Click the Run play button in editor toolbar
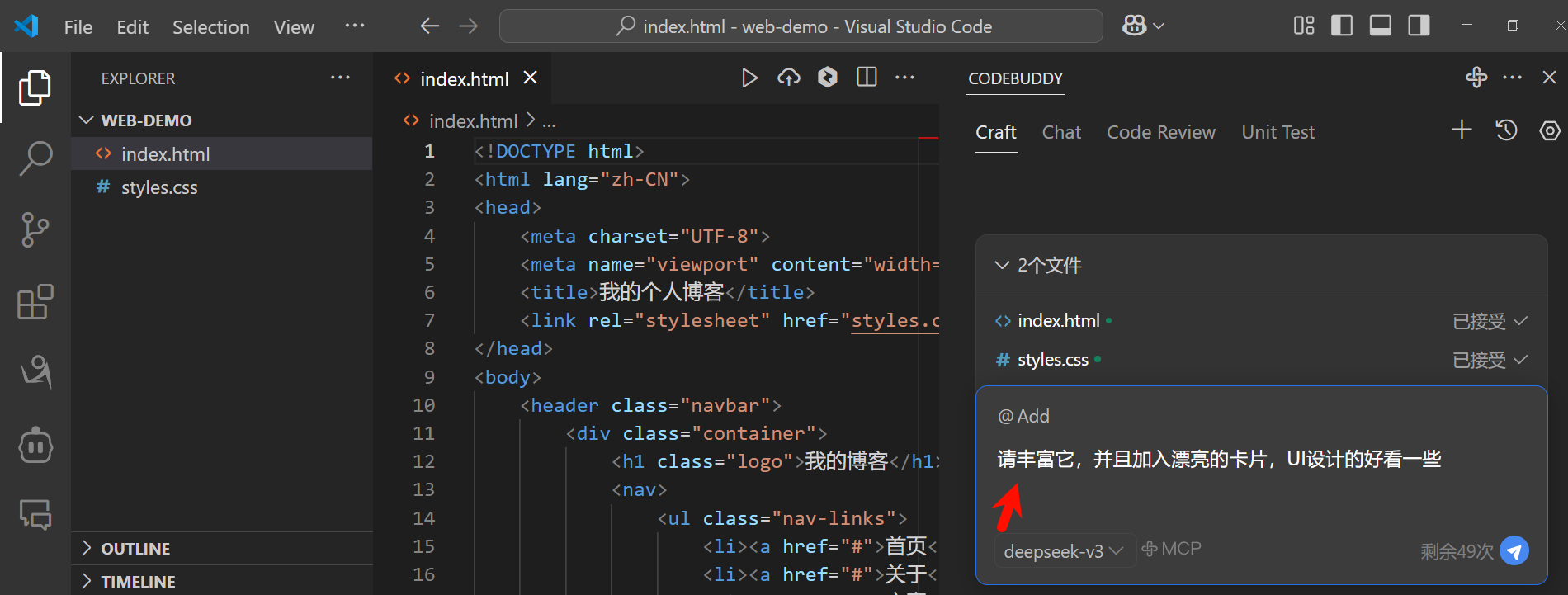Screen dimensions: 1568x595 pos(749,78)
